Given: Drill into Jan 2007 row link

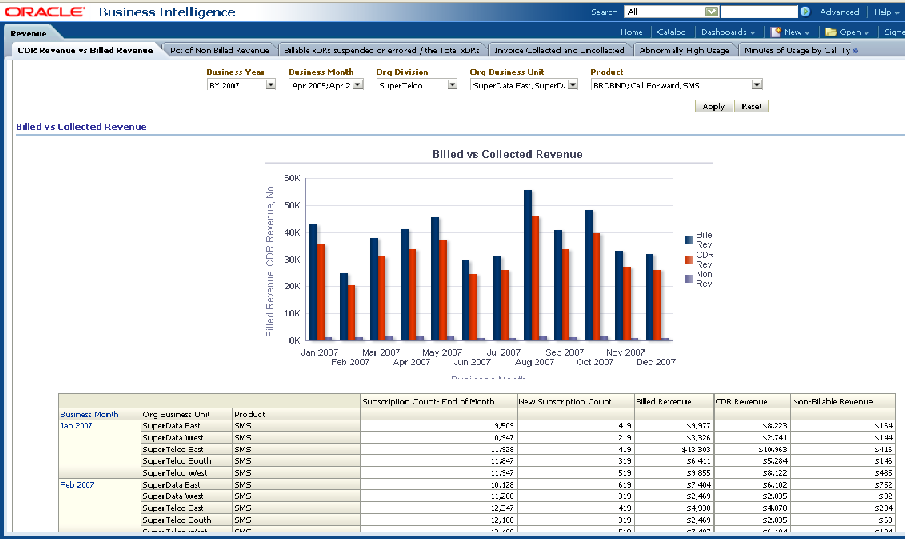Looking at the screenshot, I should coord(76,426).
